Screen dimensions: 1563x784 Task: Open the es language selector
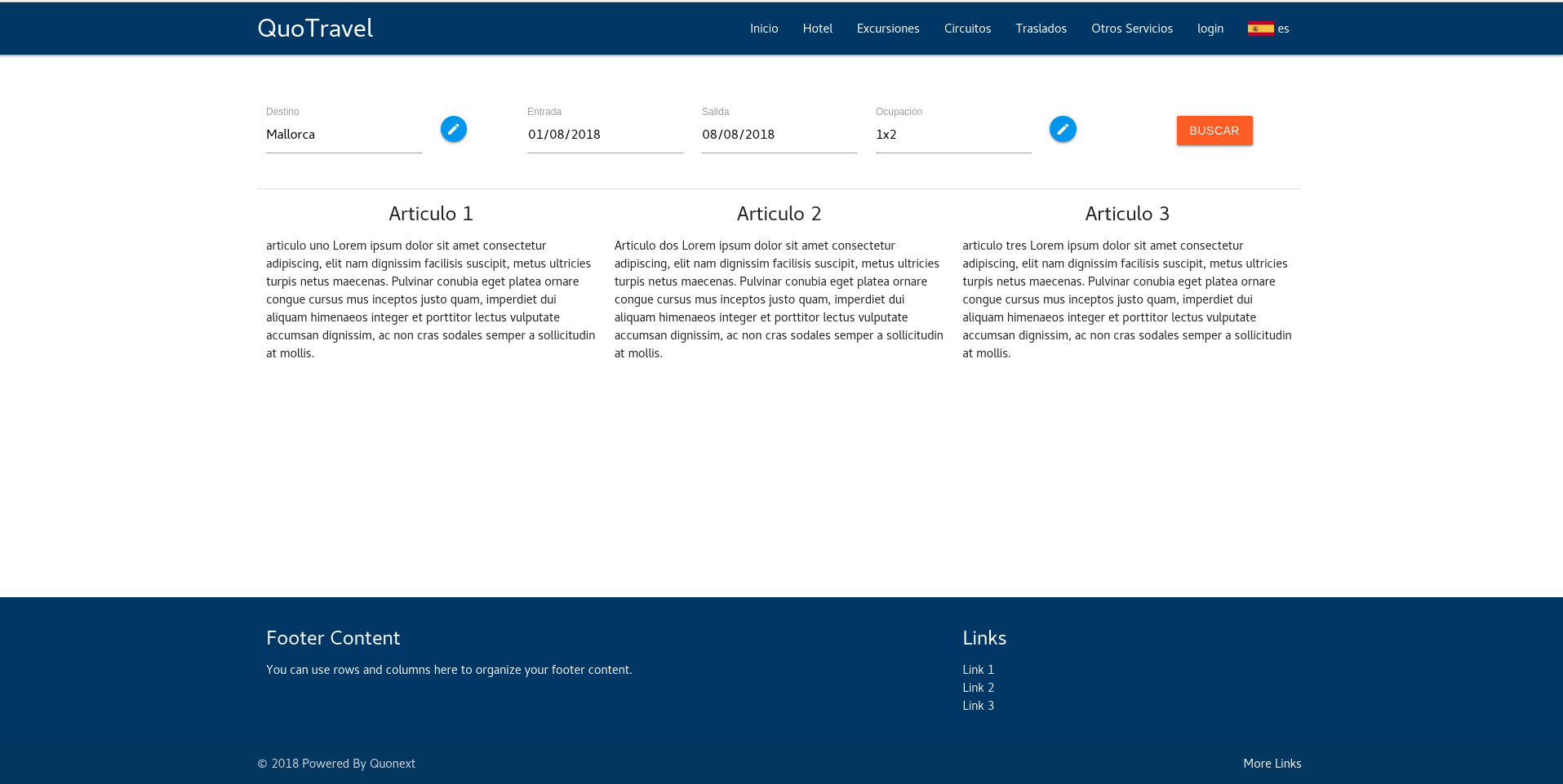click(1268, 29)
